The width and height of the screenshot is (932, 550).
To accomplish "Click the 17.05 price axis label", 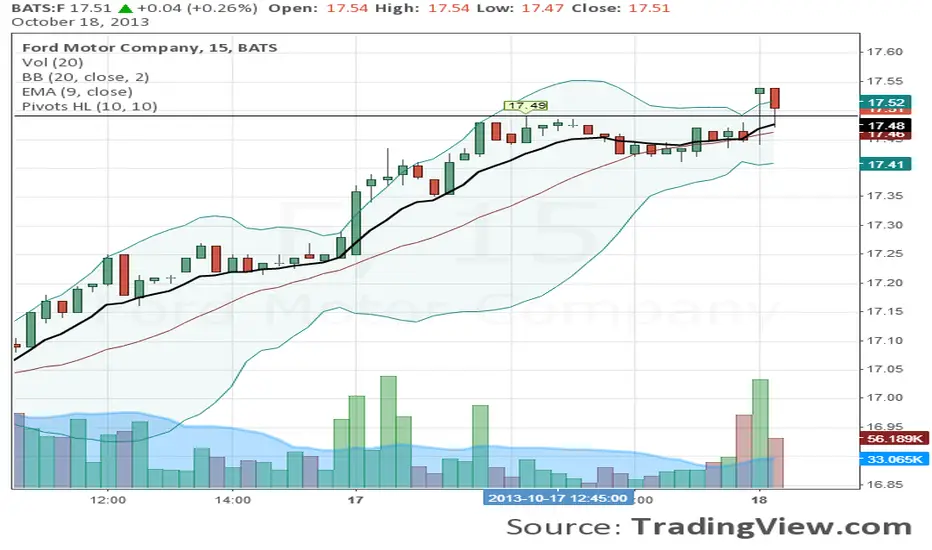I will click(884, 369).
